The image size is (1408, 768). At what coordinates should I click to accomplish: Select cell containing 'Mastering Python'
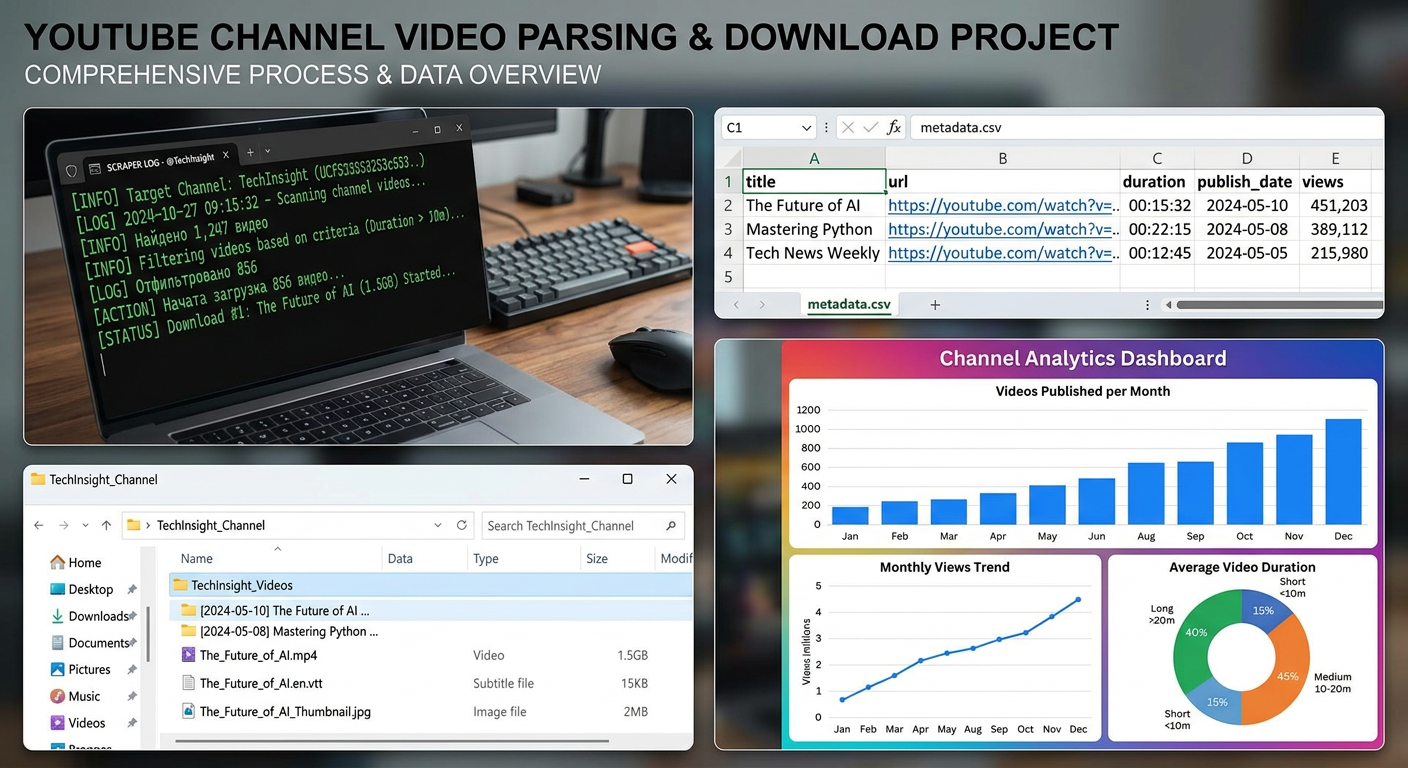click(x=814, y=229)
